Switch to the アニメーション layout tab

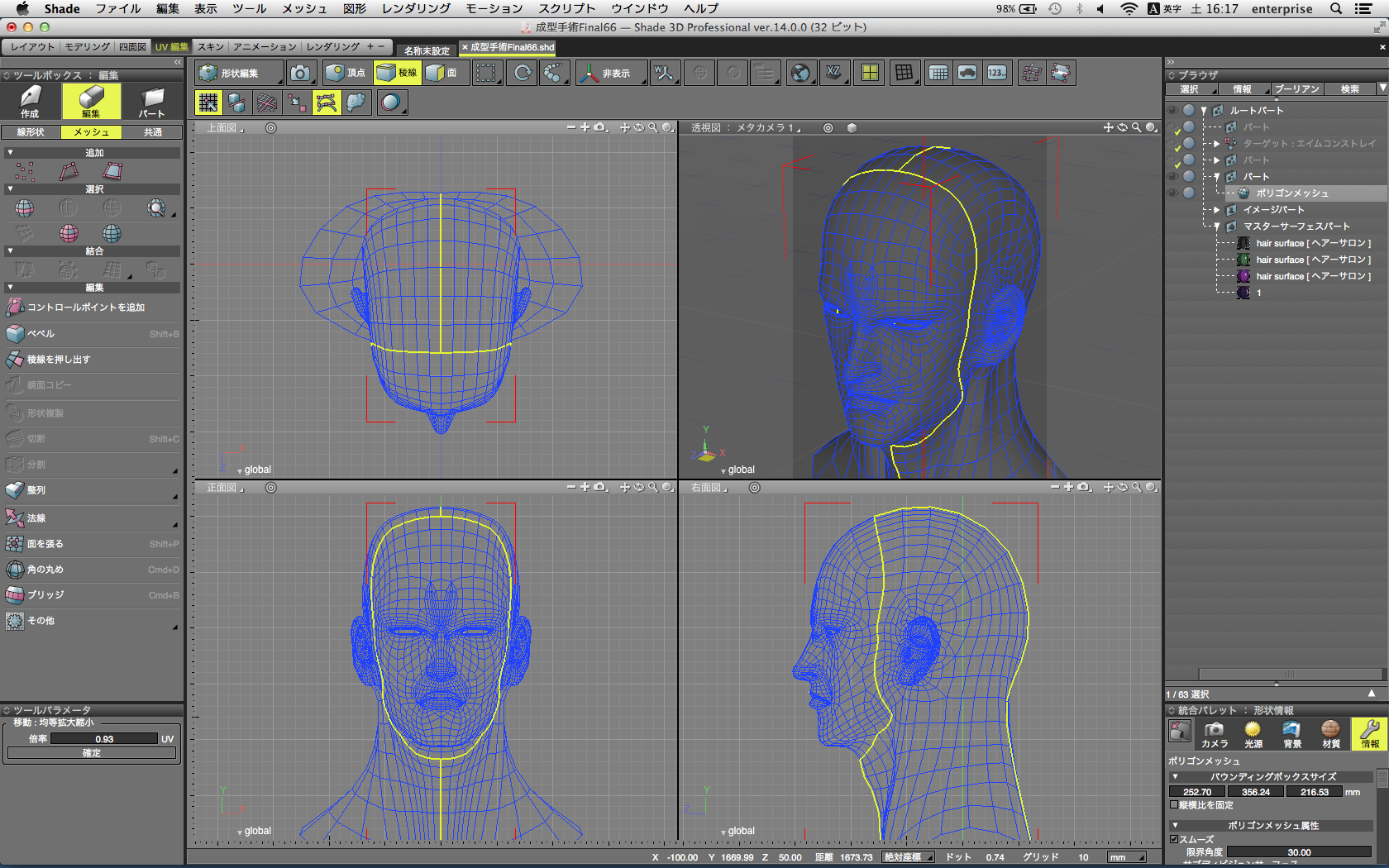pos(265,46)
